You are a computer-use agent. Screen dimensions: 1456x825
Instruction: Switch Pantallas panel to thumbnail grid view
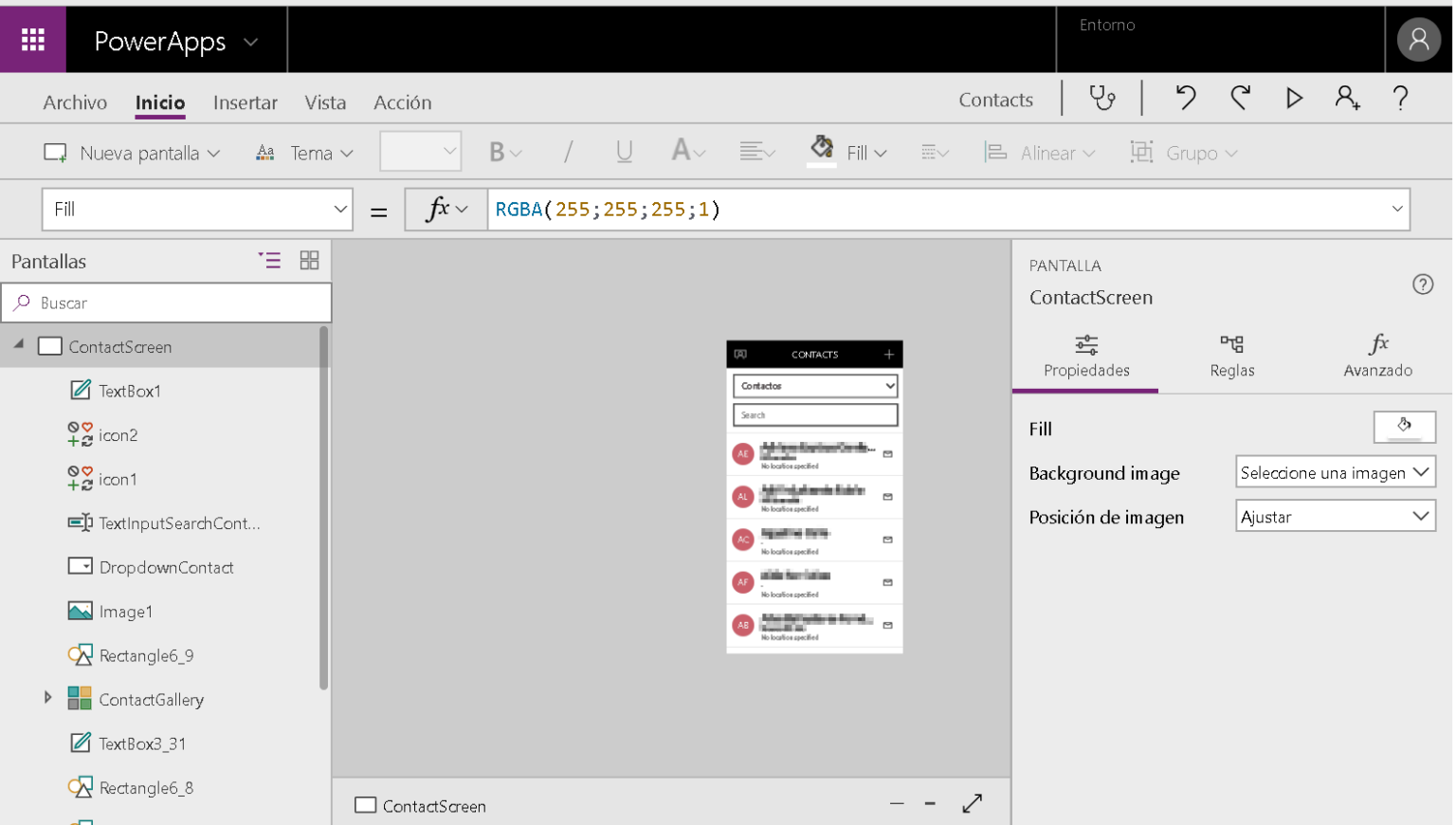309,260
